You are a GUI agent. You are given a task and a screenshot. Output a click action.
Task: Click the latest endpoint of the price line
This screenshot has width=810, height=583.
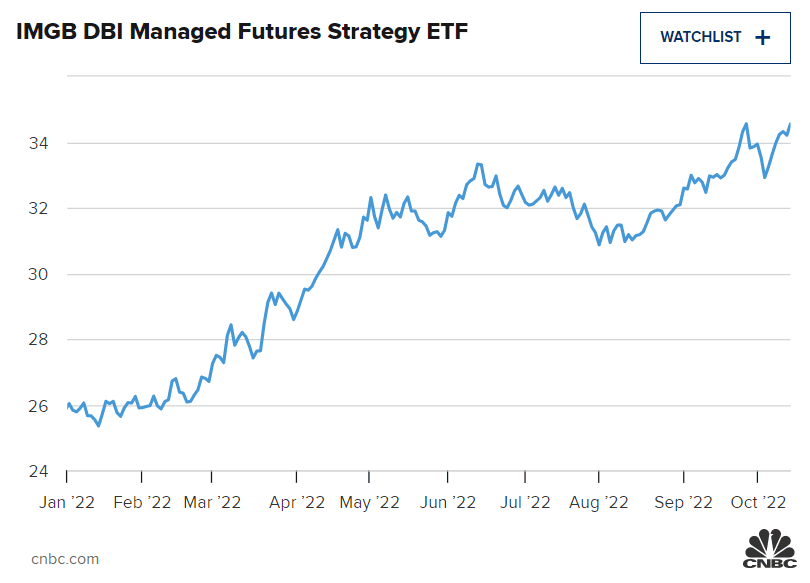point(790,124)
